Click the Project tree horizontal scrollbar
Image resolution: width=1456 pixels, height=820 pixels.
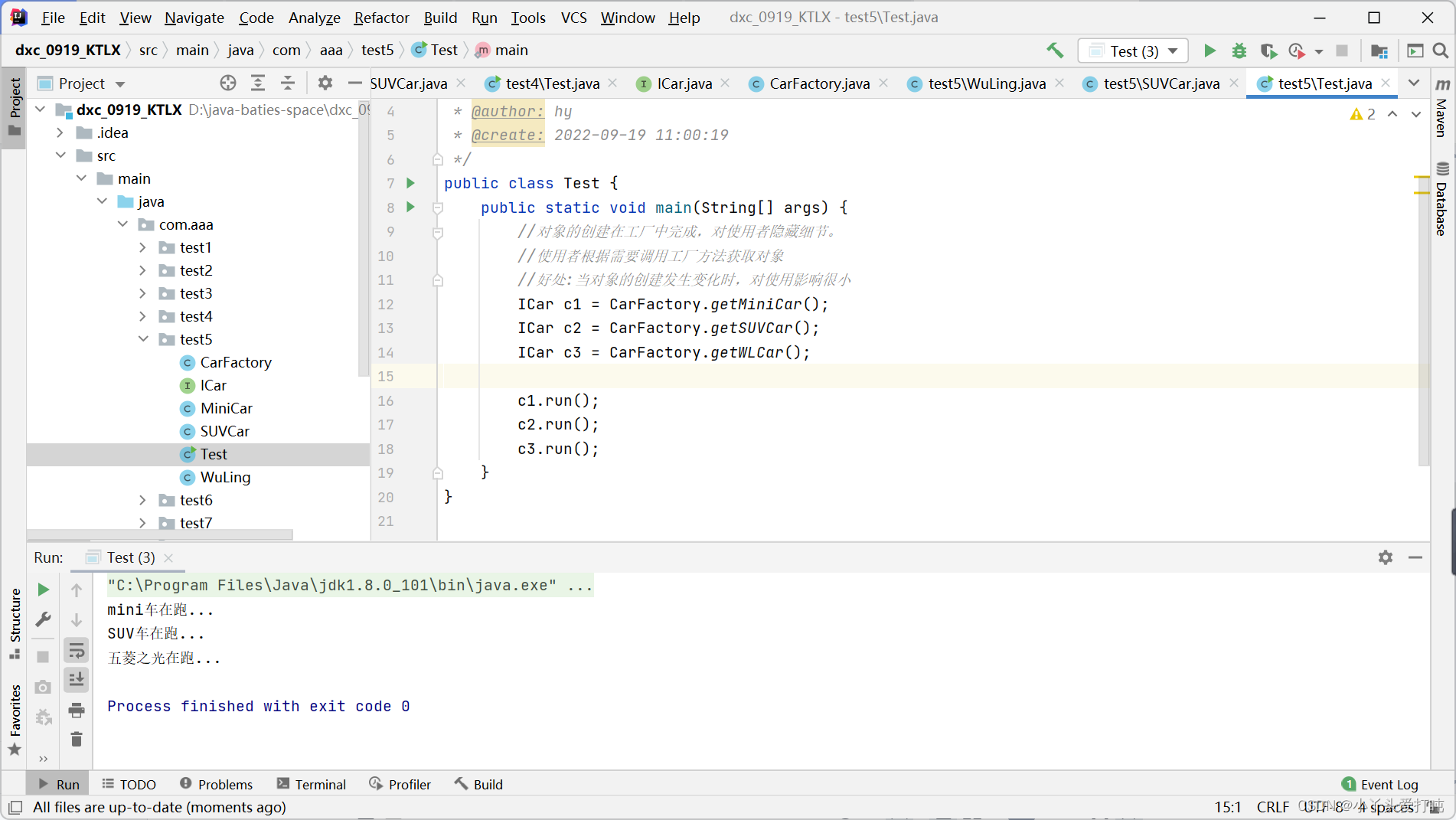pyautogui.click(x=159, y=534)
